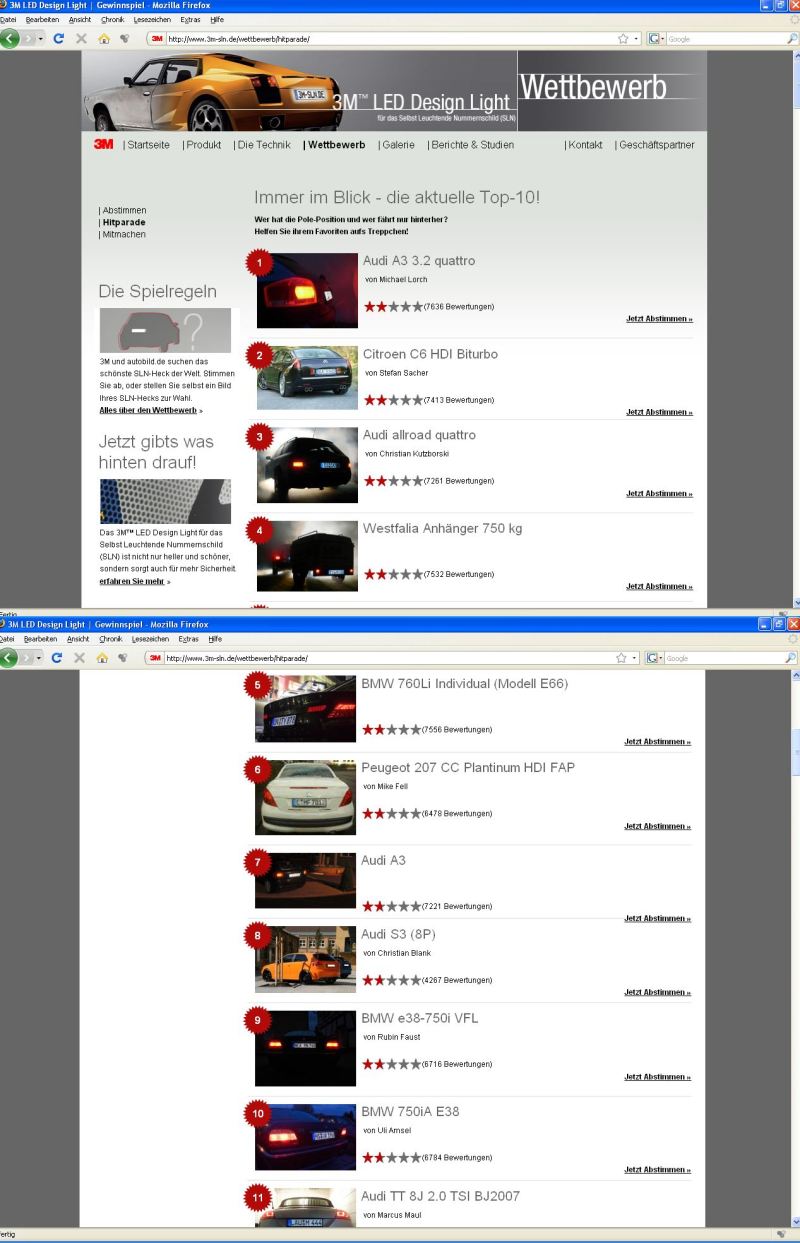
Task: Click Abstimmen in the sidebar submenu
Action: pyautogui.click(x=123, y=210)
